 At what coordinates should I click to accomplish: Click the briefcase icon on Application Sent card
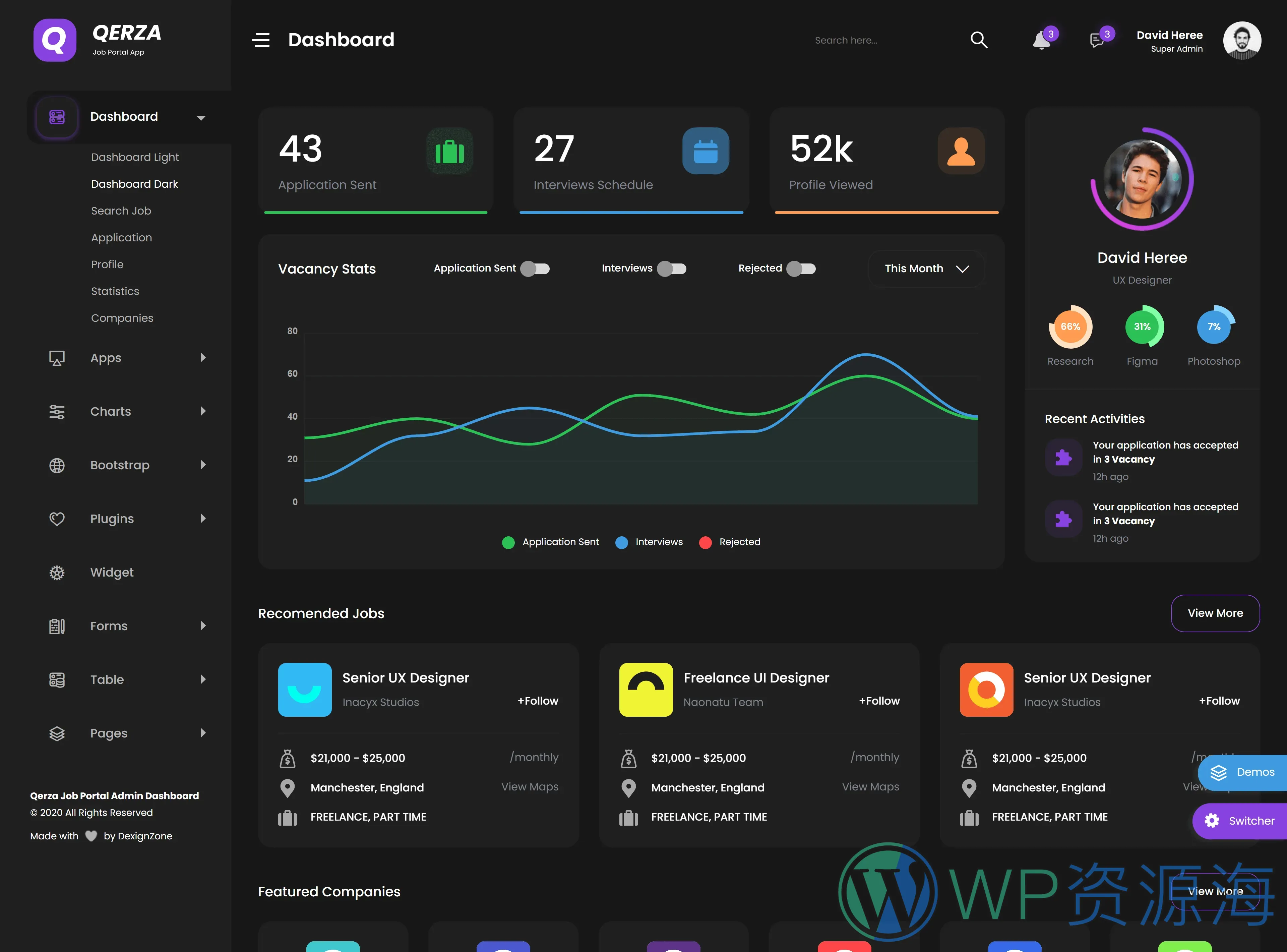450,151
